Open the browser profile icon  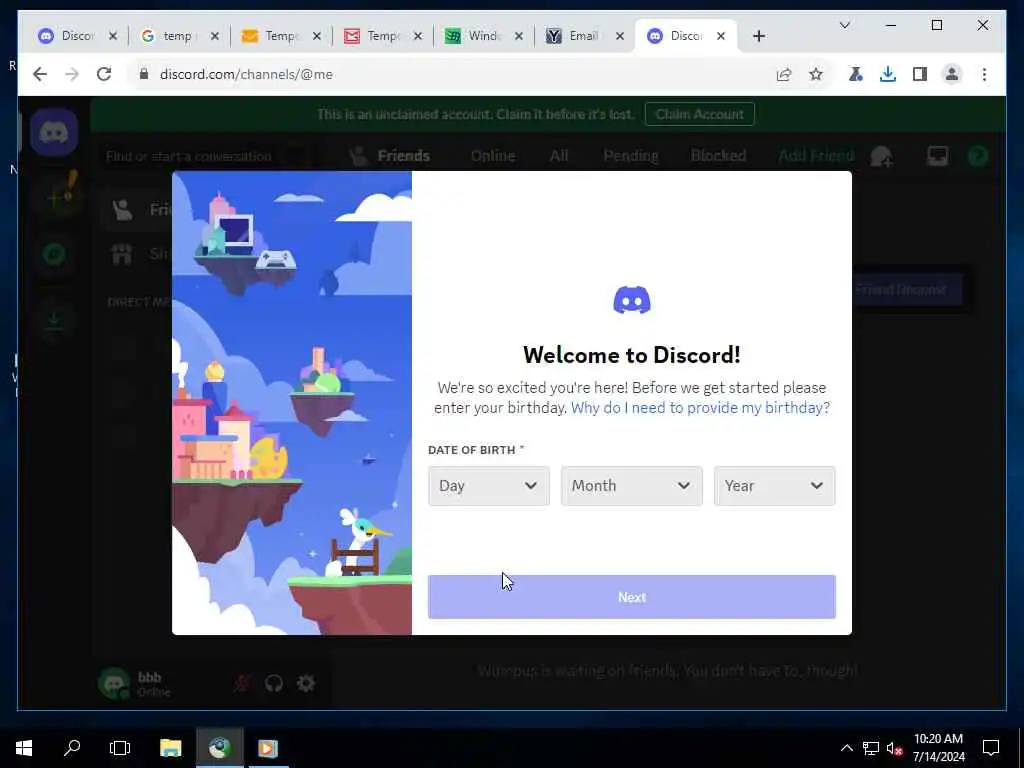(x=952, y=74)
